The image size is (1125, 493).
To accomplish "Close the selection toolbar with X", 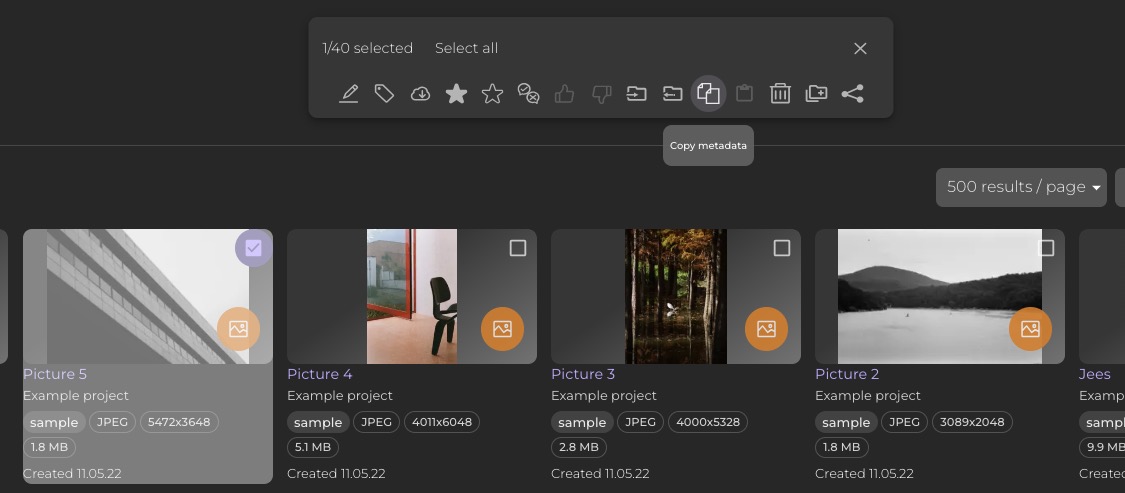I will [x=860, y=48].
